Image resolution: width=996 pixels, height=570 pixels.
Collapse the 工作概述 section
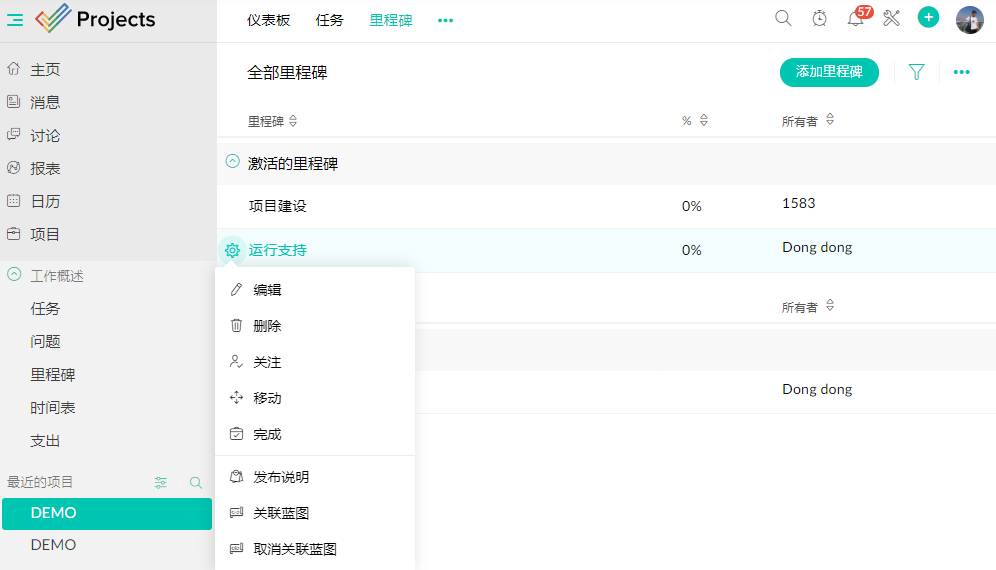coord(14,275)
